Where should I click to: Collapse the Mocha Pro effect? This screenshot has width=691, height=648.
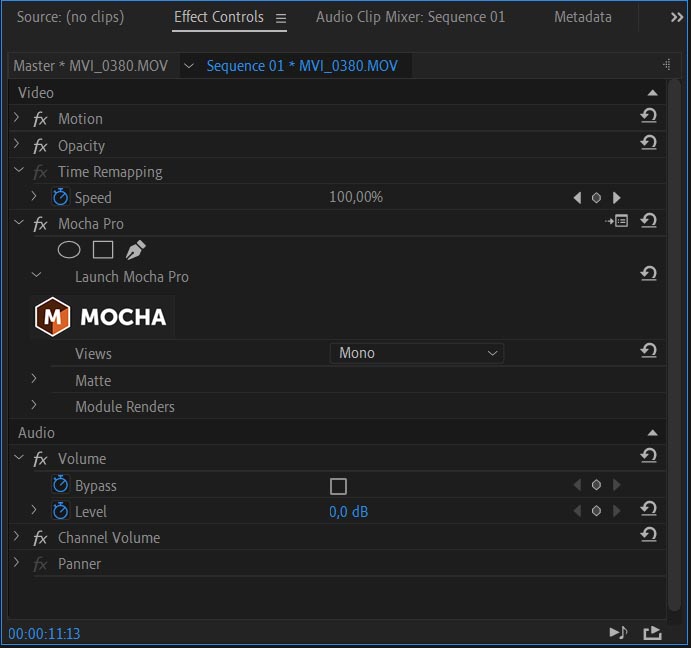19,222
